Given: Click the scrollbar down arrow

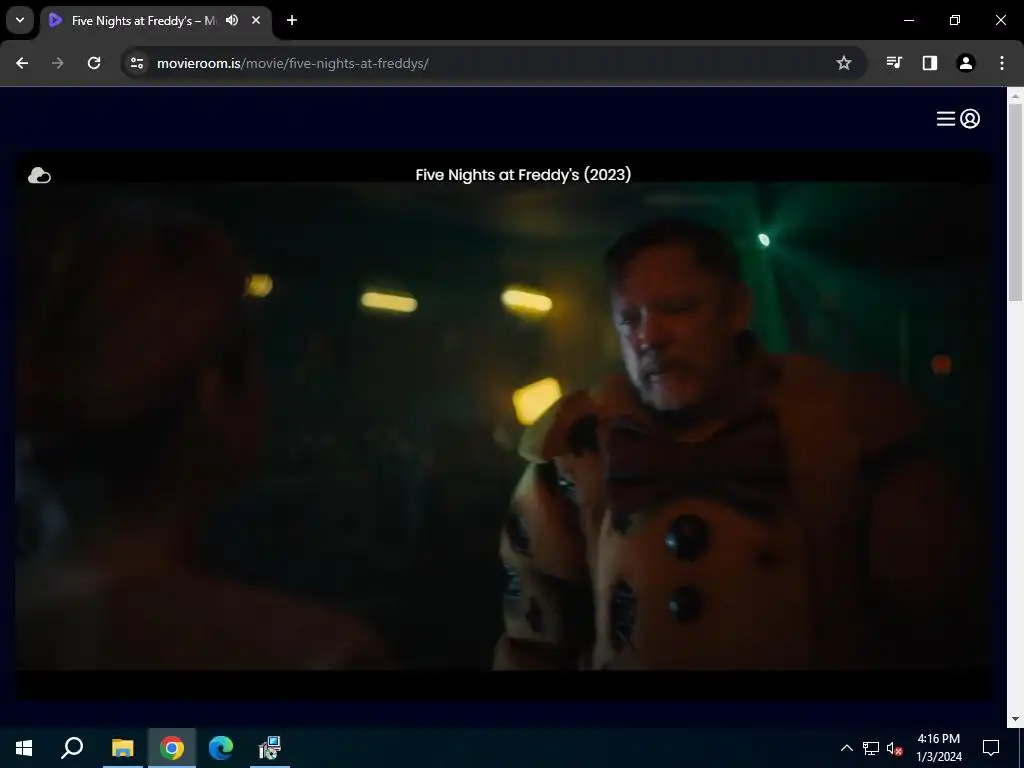Looking at the screenshot, I should pyautogui.click(x=1015, y=720).
